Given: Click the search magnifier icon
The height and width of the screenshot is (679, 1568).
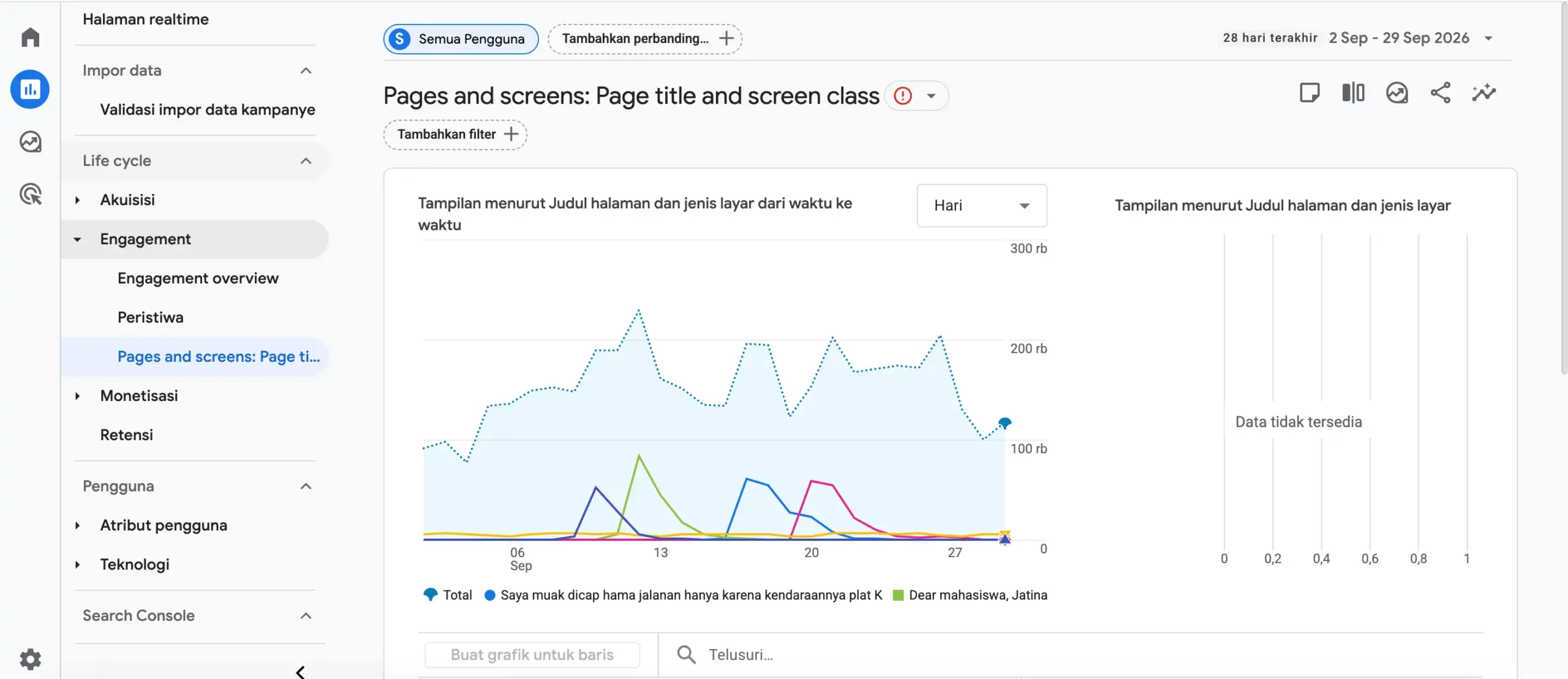Looking at the screenshot, I should (686, 655).
